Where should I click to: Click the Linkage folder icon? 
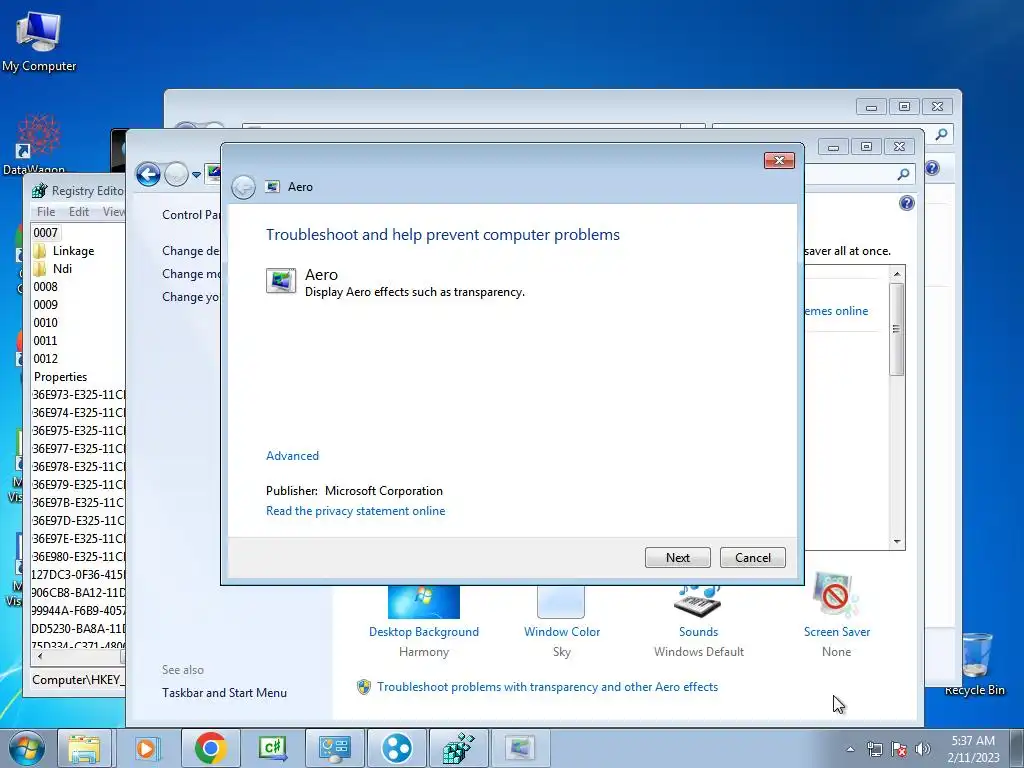(40, 251)
